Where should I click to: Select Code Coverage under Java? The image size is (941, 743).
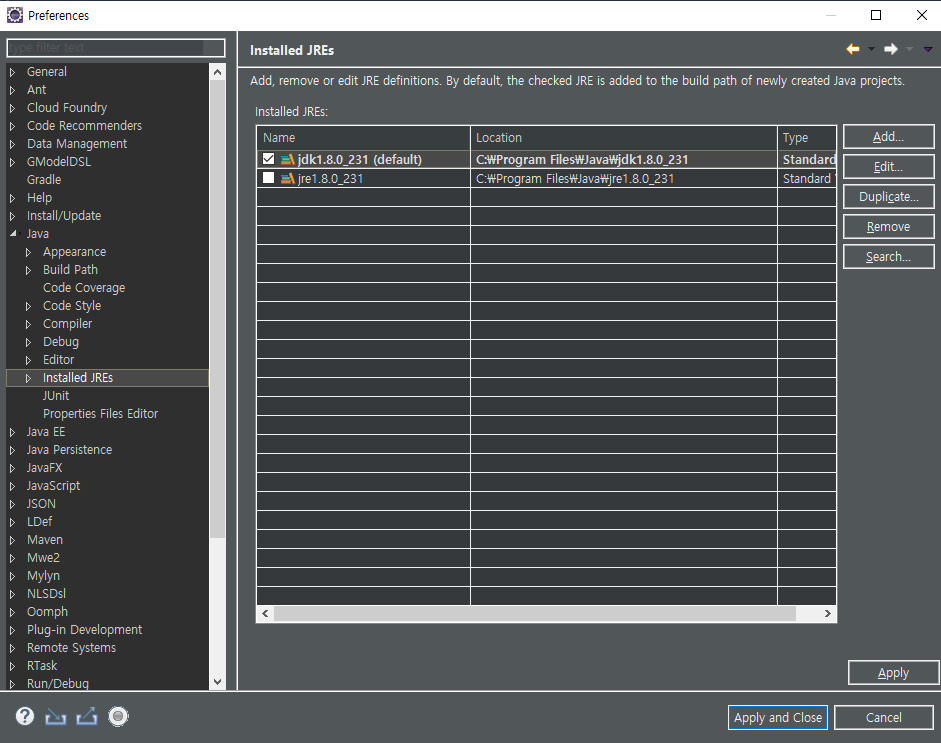pyautogui.click(x=84, y=287)
